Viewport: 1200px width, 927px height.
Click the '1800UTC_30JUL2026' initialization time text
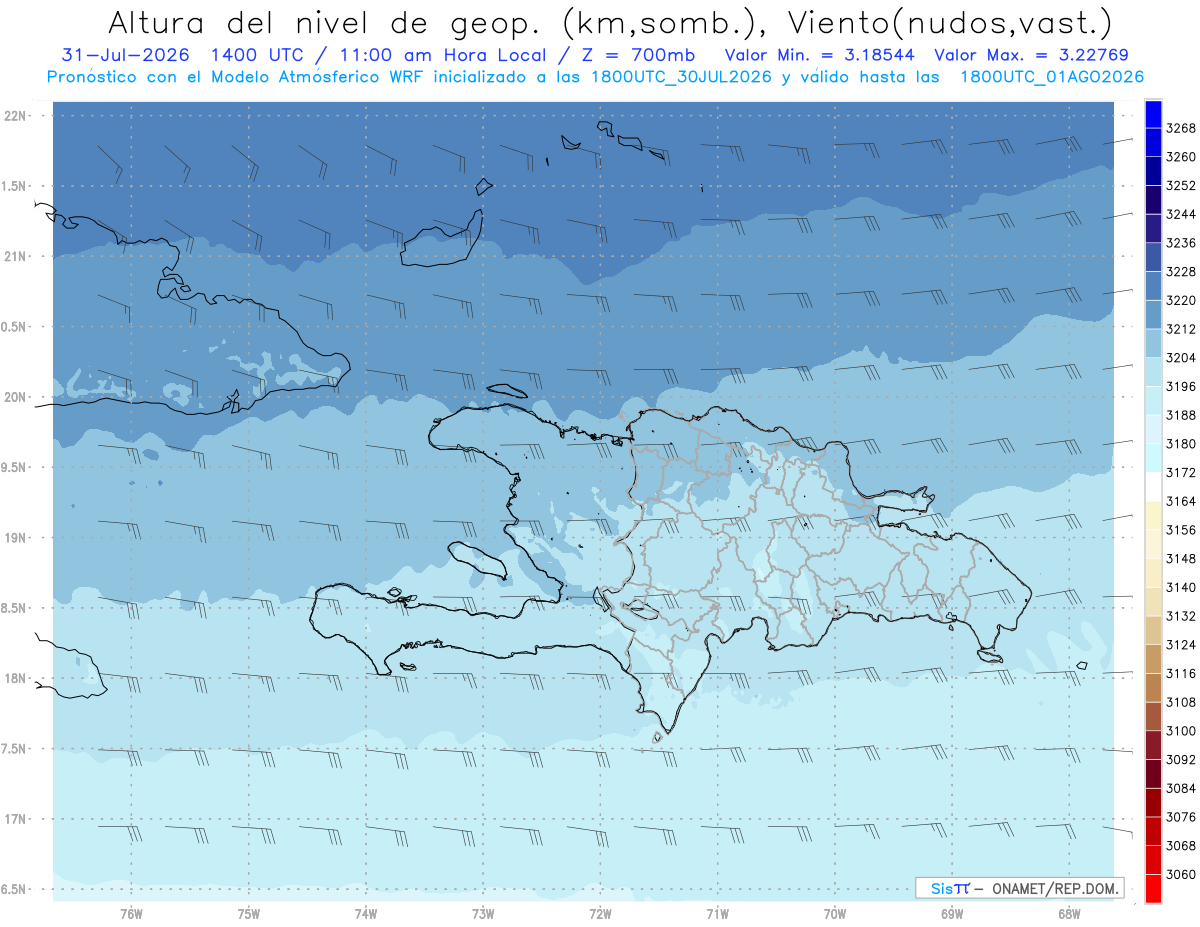pyautogui.click(x=681, y=77)
